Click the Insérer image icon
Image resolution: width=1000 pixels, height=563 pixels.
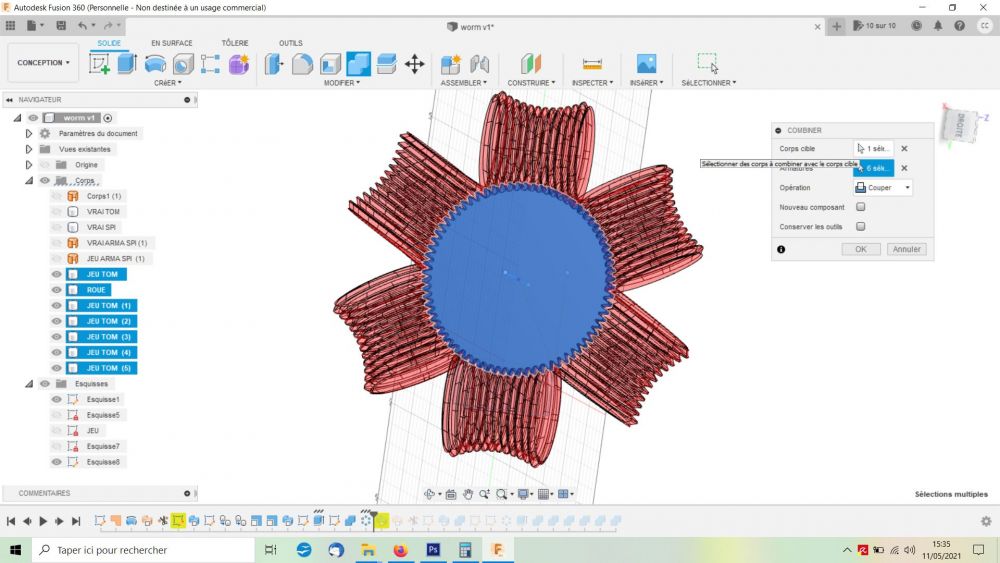click(647, 64)
